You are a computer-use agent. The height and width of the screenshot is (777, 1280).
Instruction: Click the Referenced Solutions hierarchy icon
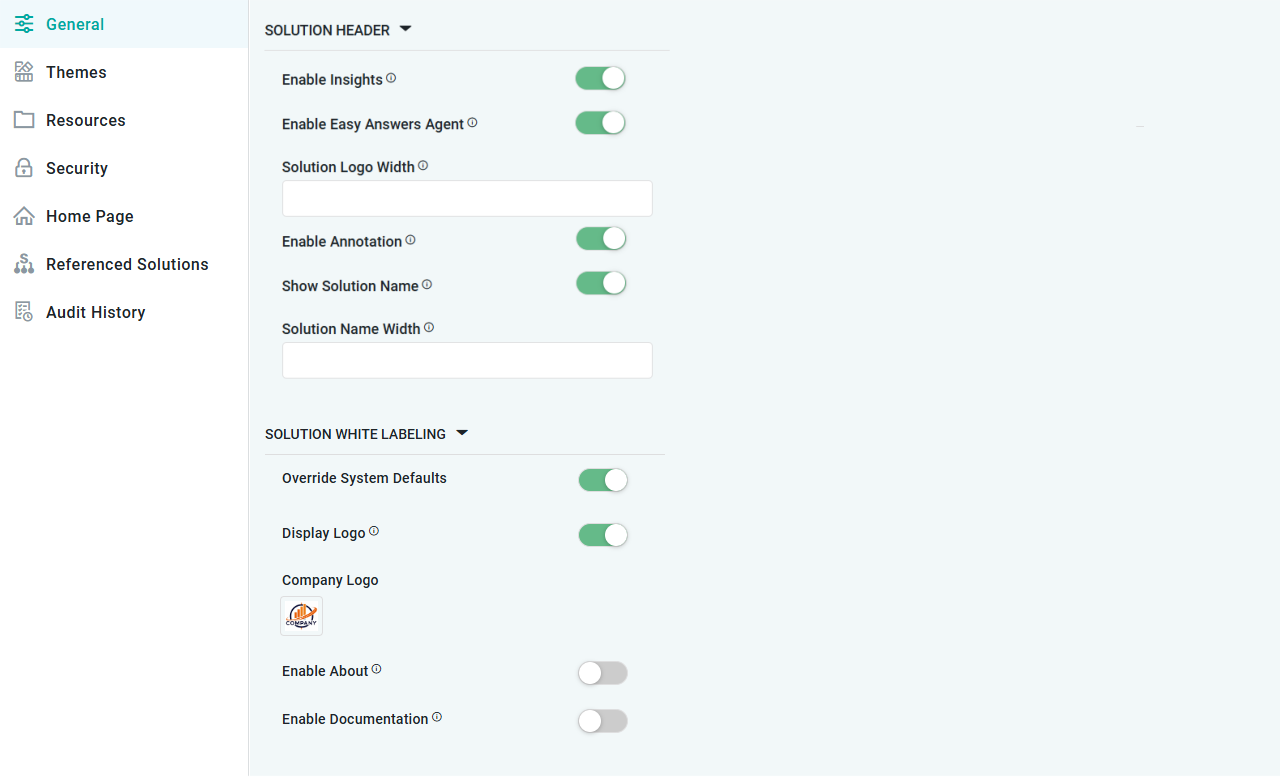[x=24, y=264]
